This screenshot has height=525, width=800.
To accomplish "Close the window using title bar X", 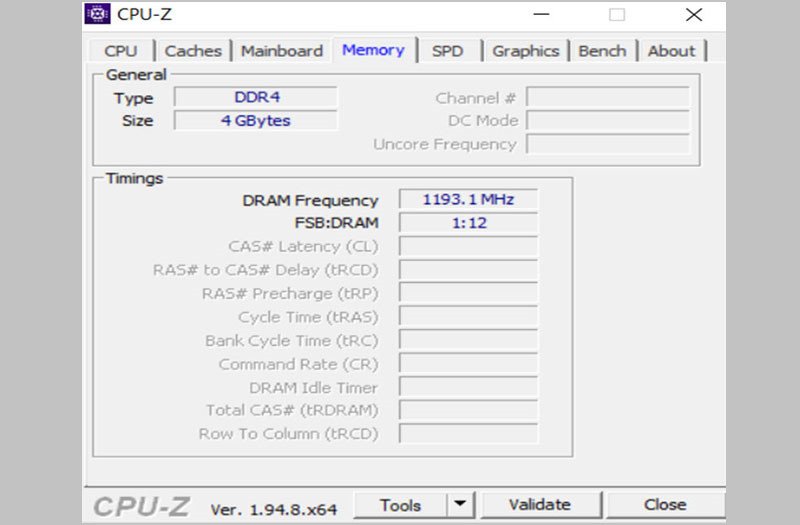I will (693, 14).
